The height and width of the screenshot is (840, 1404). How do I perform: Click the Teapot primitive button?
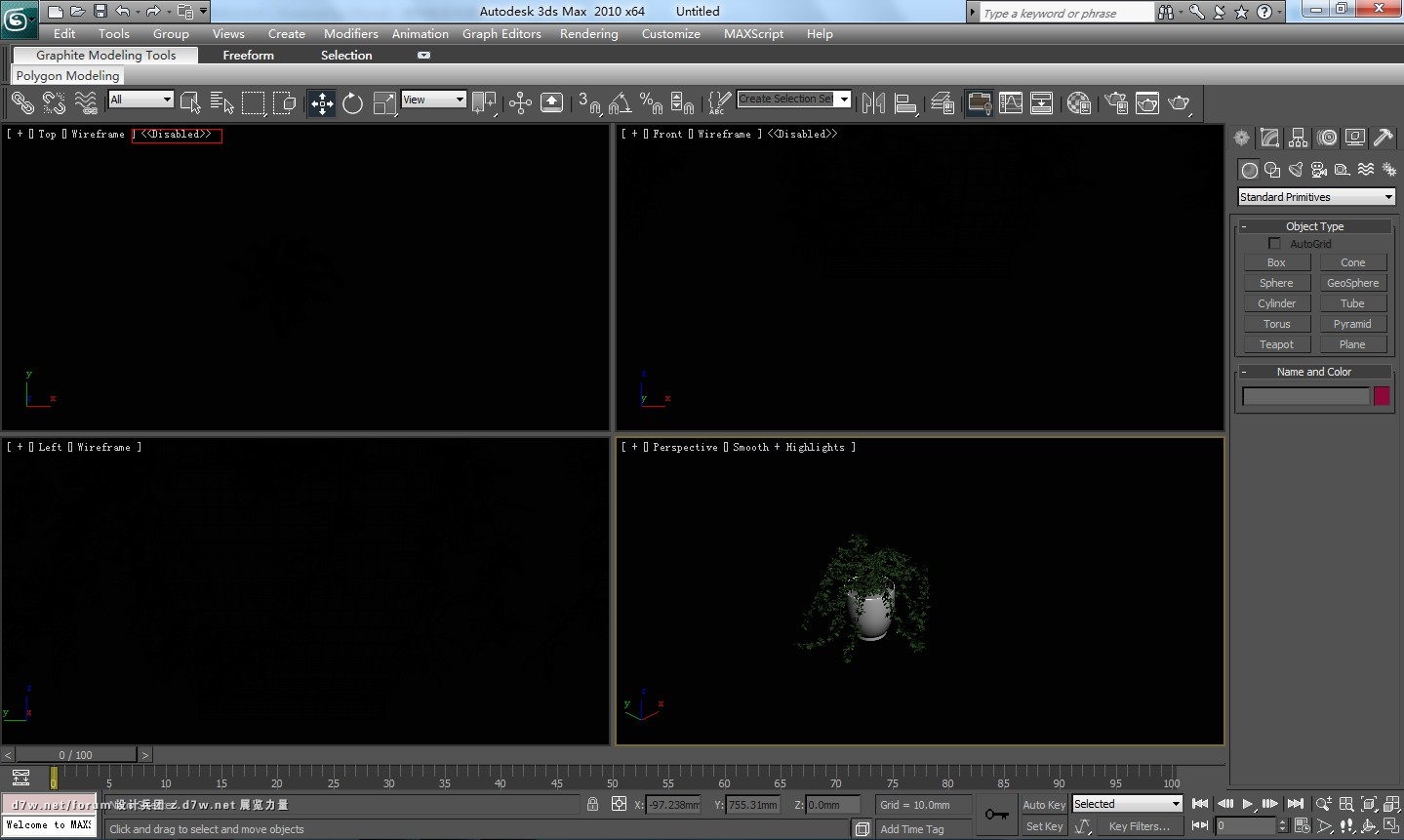point(1276,344)
